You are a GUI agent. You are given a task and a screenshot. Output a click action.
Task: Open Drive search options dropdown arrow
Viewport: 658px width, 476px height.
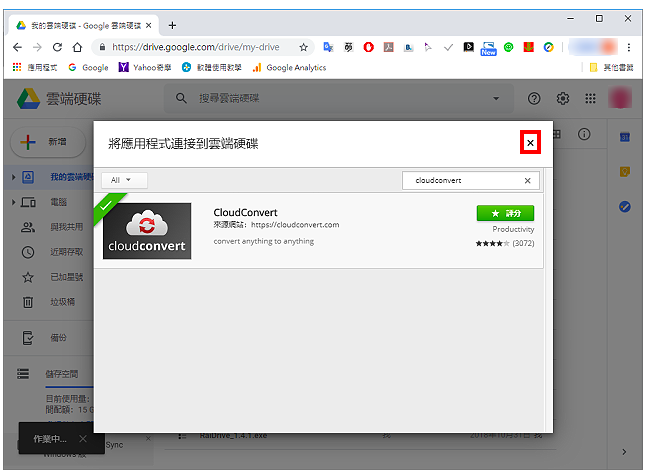496,99
